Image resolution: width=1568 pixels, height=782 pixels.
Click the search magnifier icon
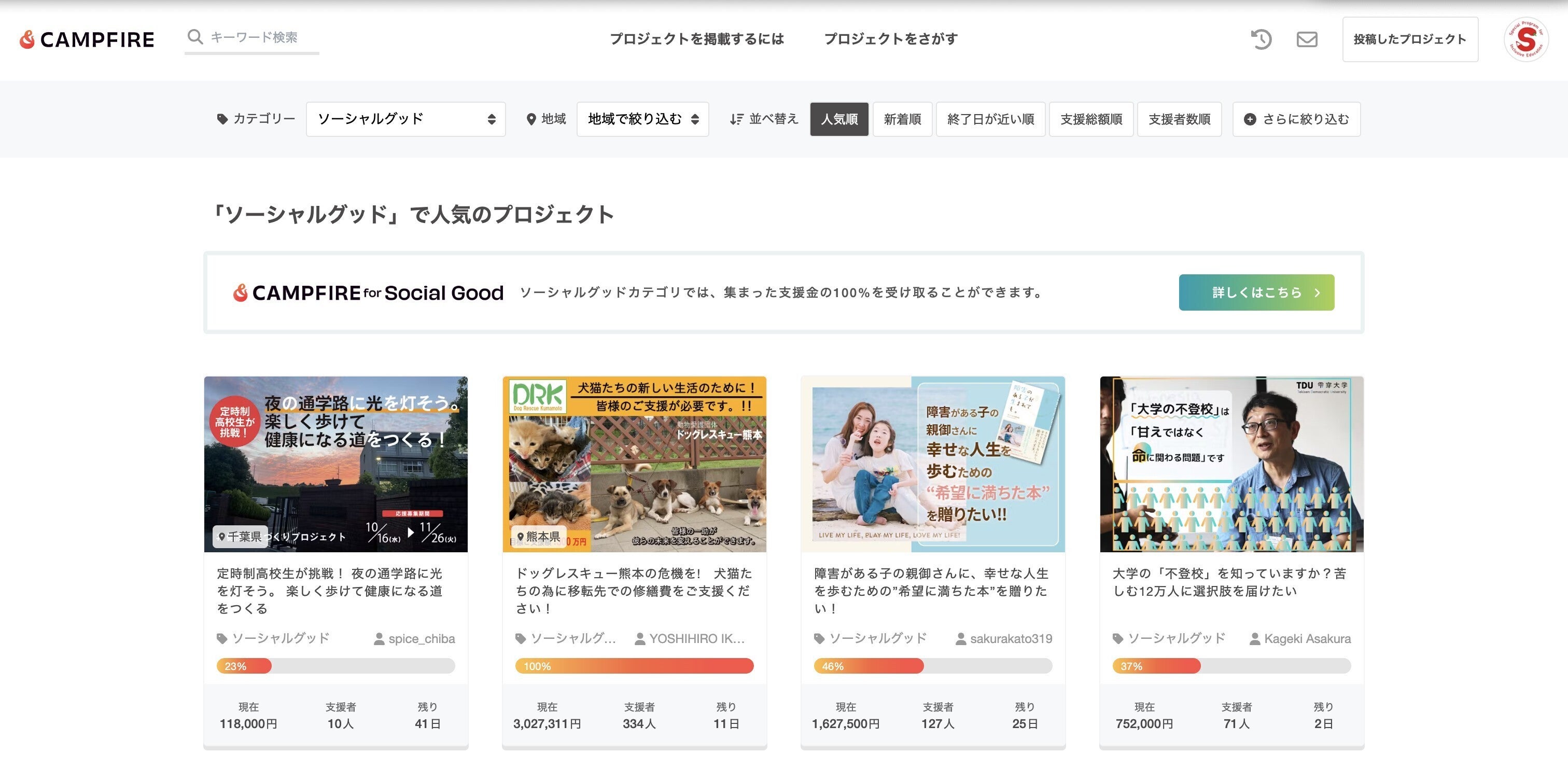tap(195, 37)
